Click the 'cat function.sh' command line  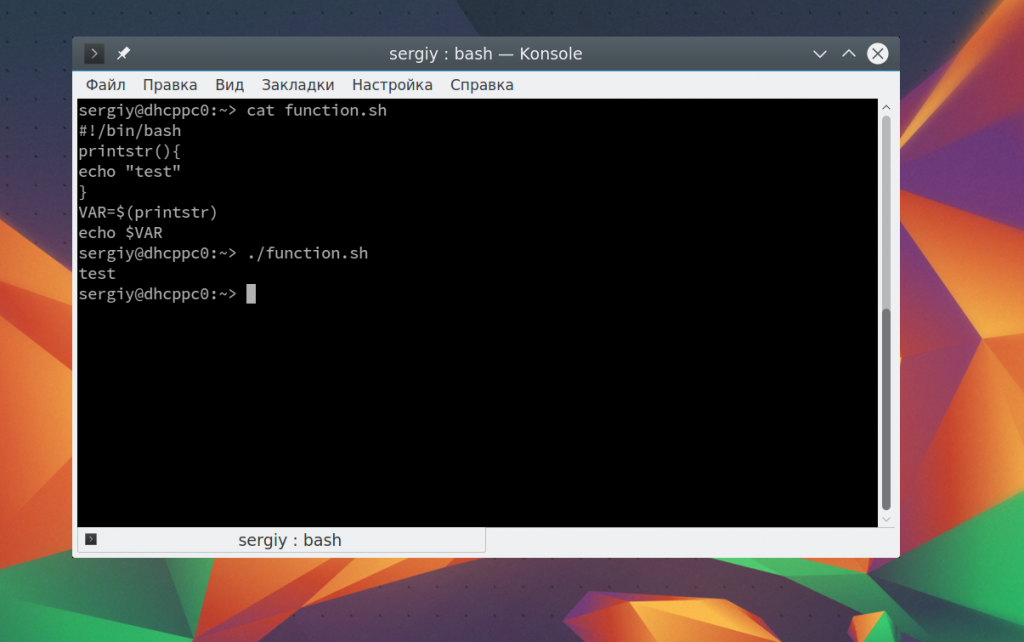coord(316,110)
